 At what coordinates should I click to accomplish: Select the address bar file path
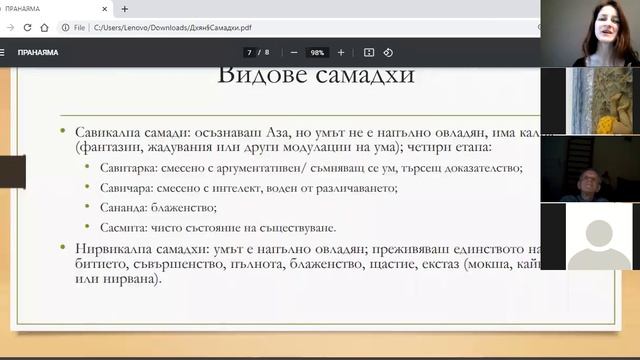[172, 27]
